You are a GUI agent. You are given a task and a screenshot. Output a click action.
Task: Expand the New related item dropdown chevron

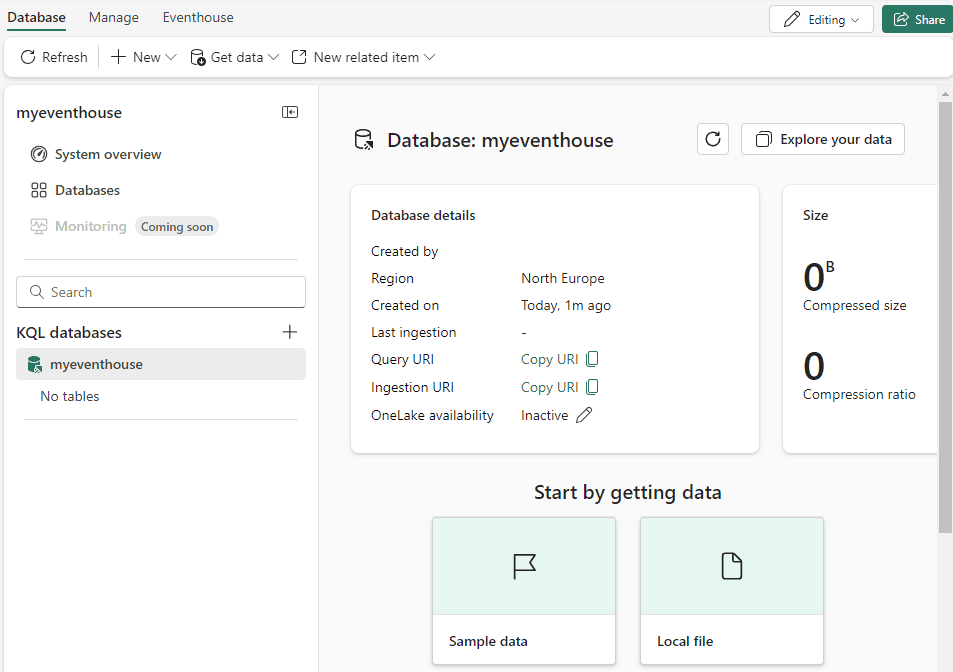pyautogui.click(x=430, y=57)
